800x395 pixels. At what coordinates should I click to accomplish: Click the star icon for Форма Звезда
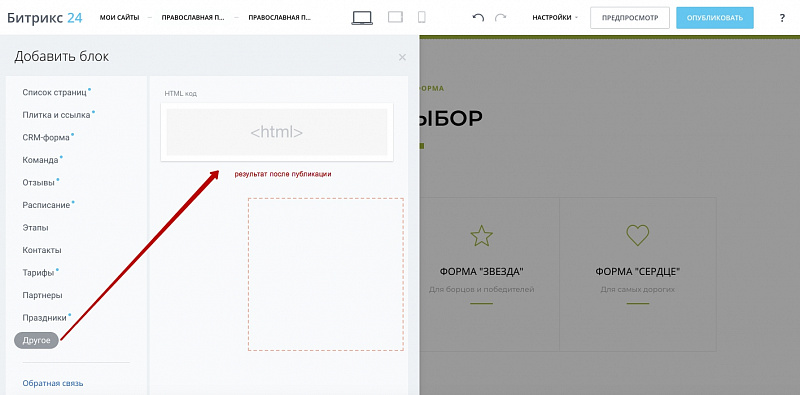point(482,236)
